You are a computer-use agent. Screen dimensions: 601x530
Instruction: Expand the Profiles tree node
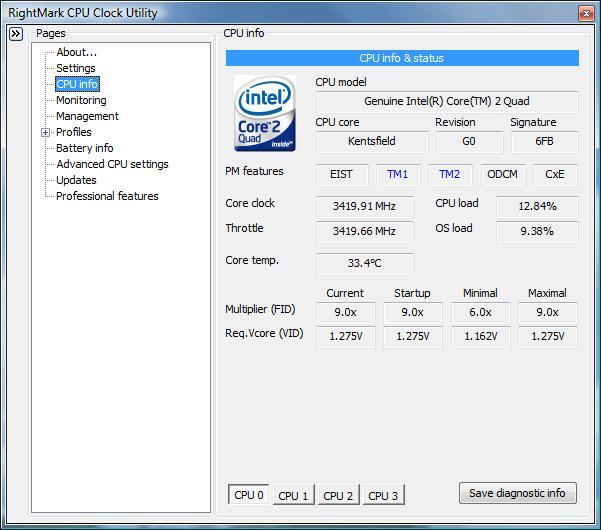(x=45, y=133)
